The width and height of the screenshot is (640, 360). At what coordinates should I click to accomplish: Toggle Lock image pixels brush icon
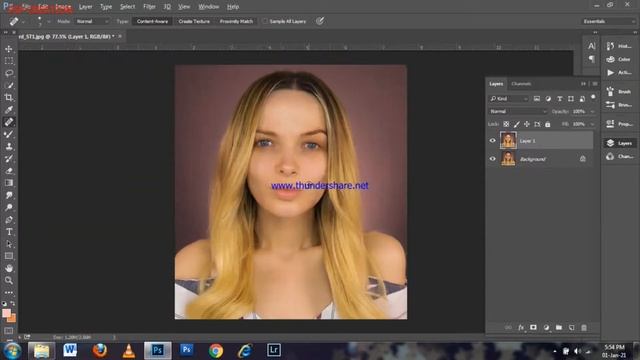point(517,124)
